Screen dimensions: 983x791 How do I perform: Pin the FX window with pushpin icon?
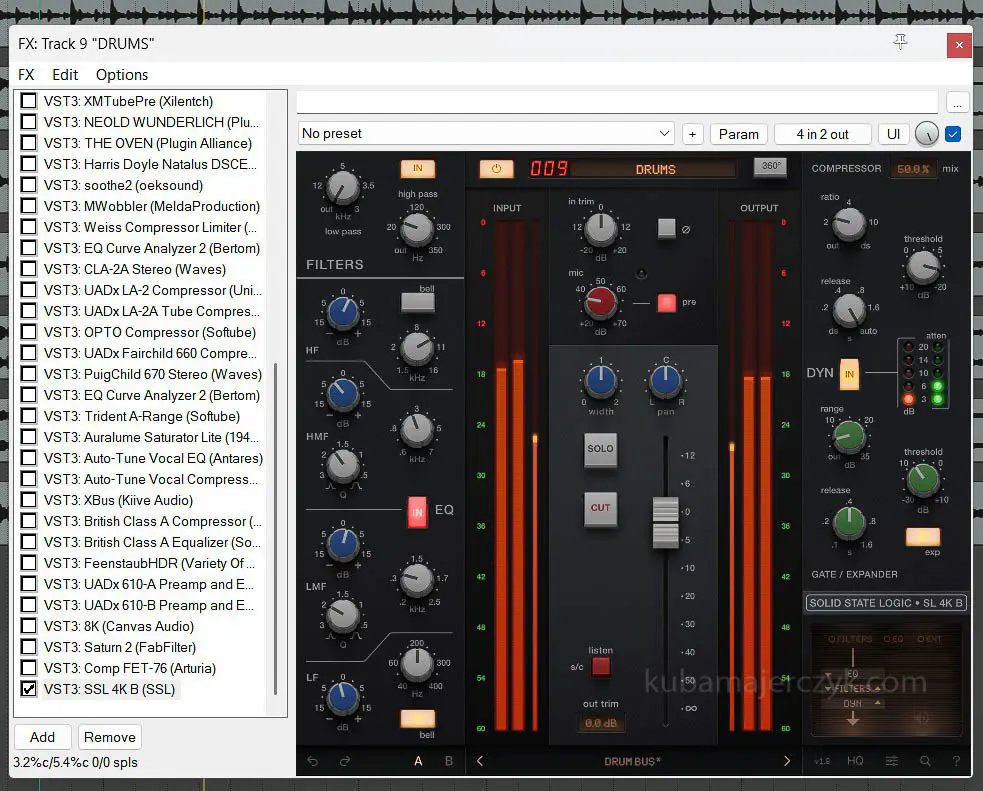coord(900,42)
